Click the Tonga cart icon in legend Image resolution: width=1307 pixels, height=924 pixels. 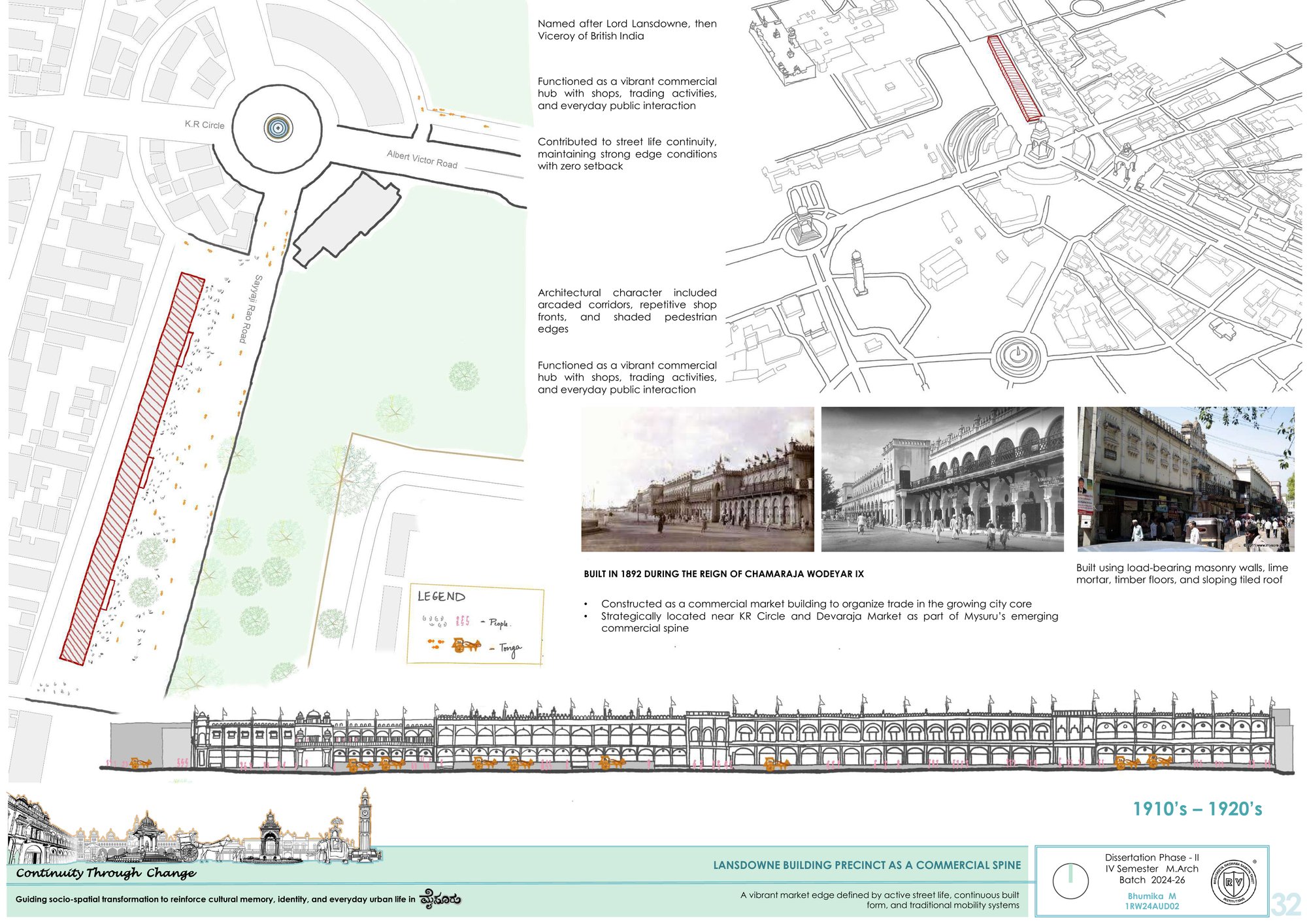(466, 646)
